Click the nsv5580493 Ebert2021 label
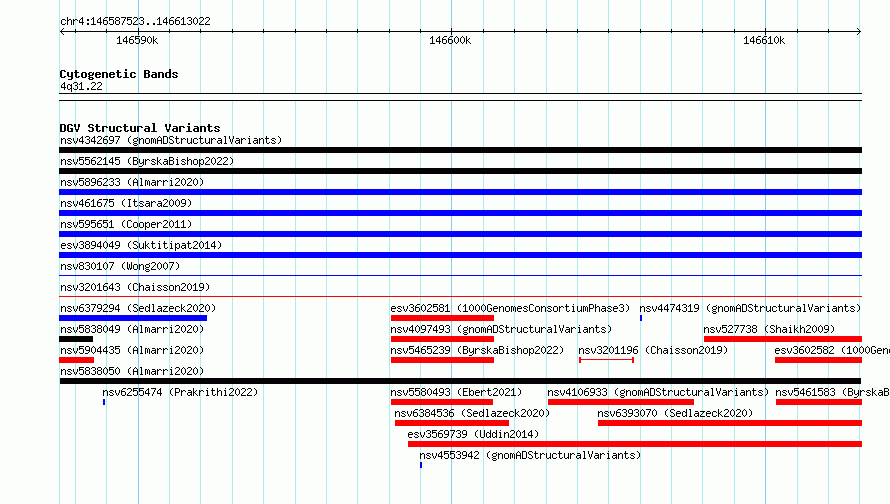The image size is (890, 504). (x=456, y=392)
